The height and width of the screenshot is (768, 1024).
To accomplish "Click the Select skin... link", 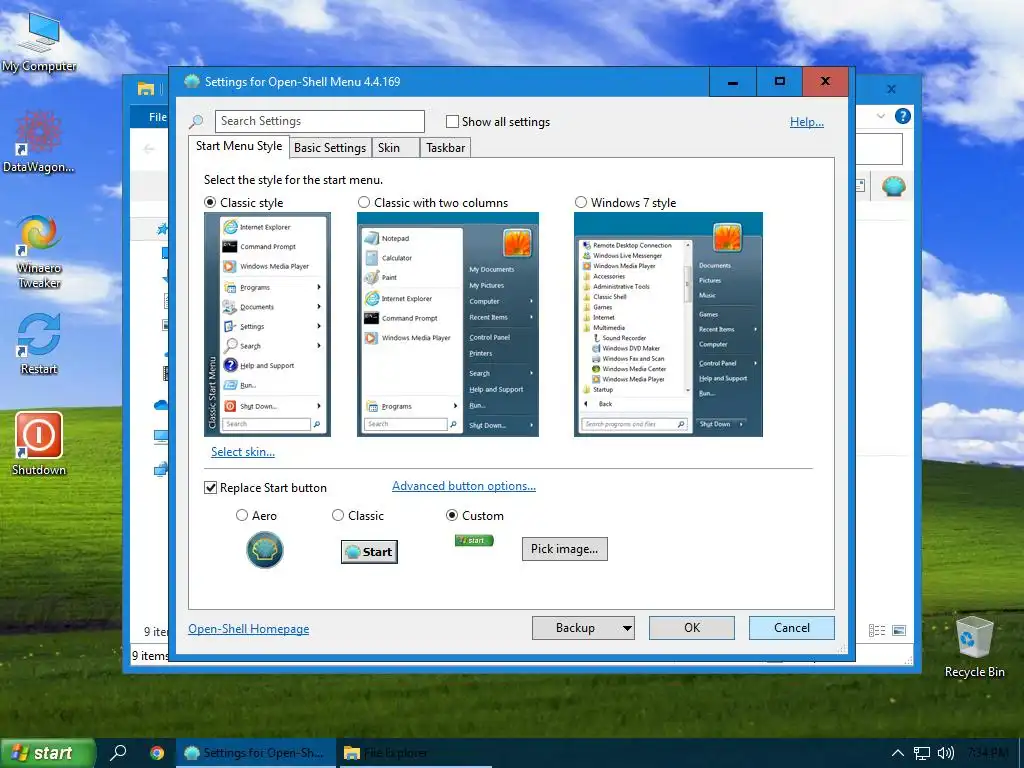I will click(242, 451).
